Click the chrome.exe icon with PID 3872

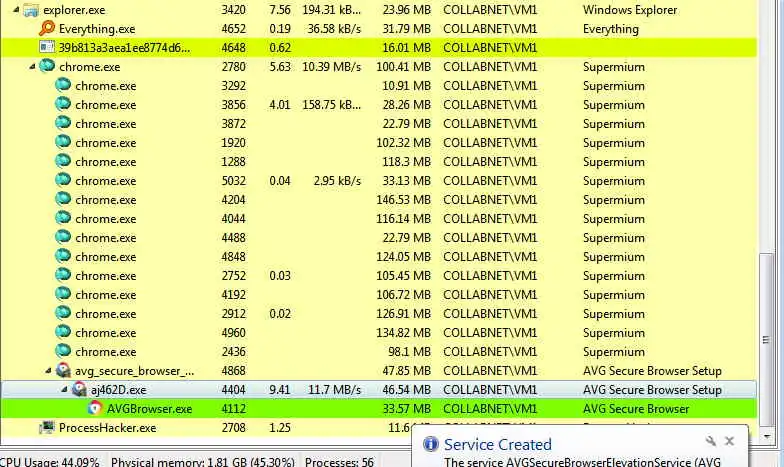(x=63, y=124)
